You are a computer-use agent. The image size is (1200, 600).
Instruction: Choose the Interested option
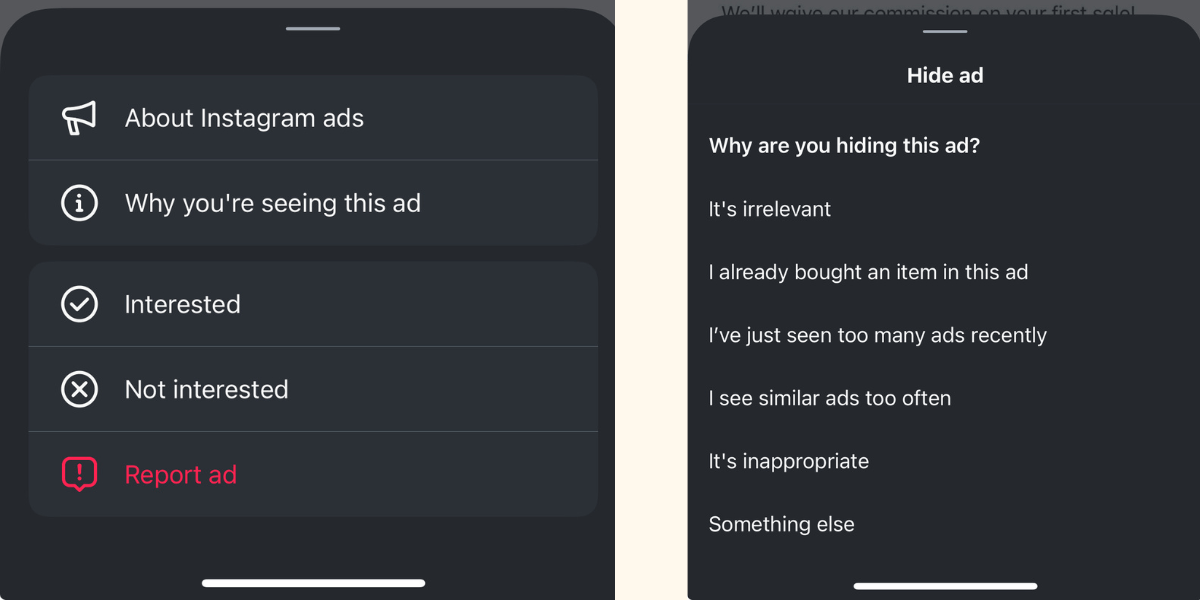coord(182,304)
